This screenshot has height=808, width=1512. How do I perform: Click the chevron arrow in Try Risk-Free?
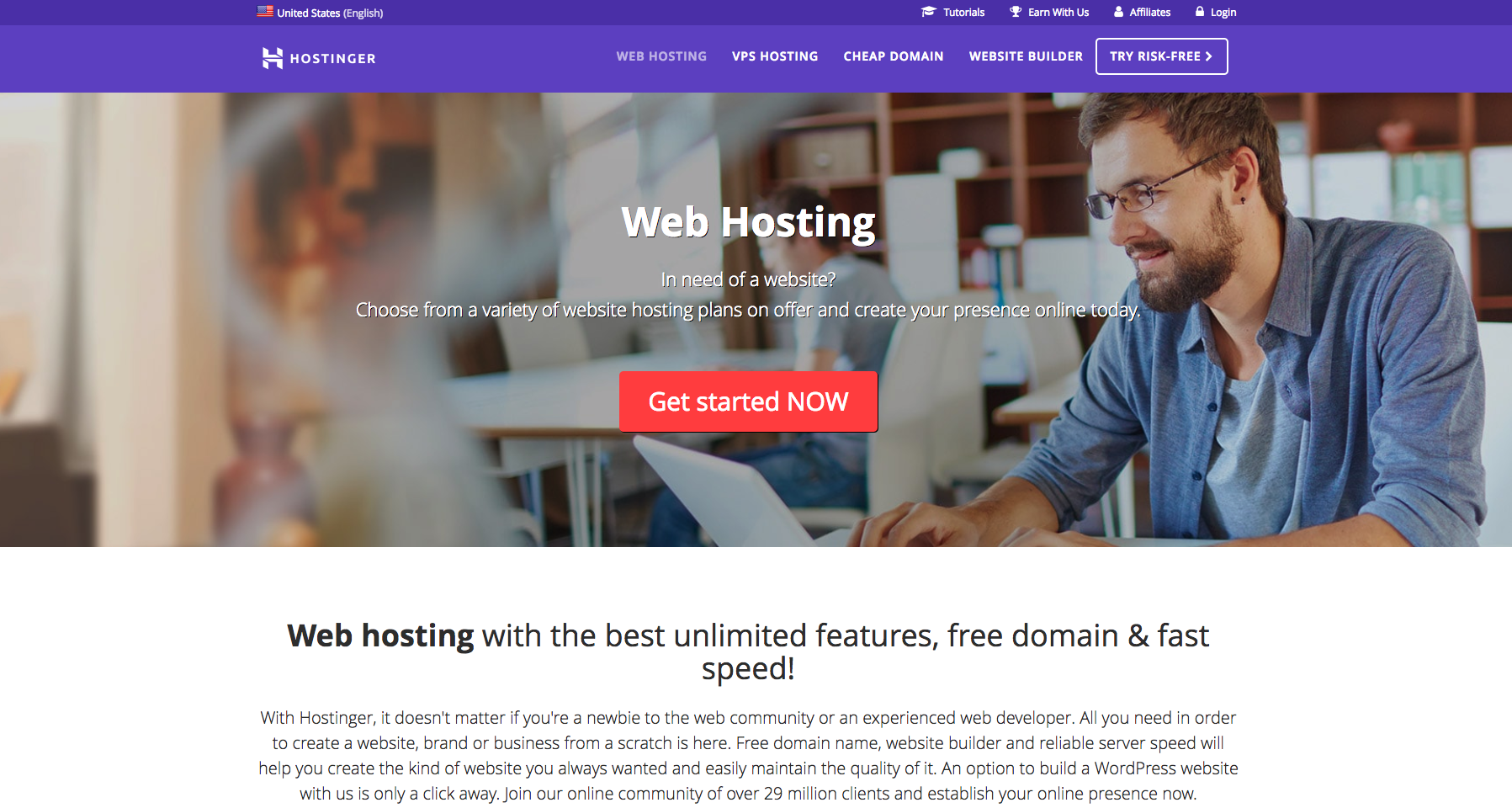(1209, 56)
